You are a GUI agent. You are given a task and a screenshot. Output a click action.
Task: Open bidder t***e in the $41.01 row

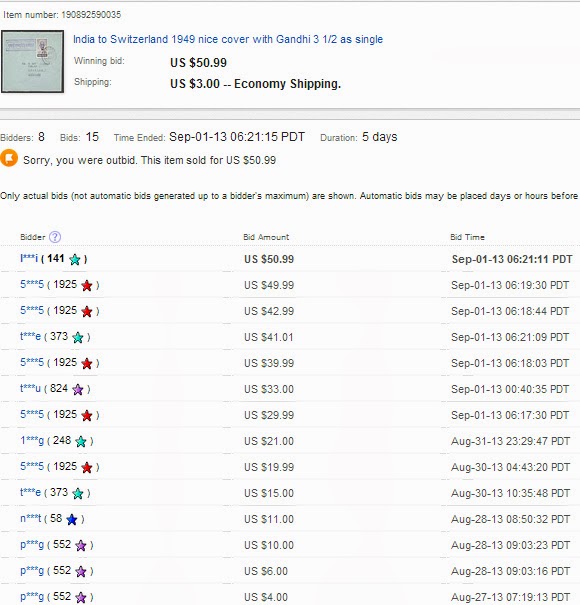click(x=30, y=336)
